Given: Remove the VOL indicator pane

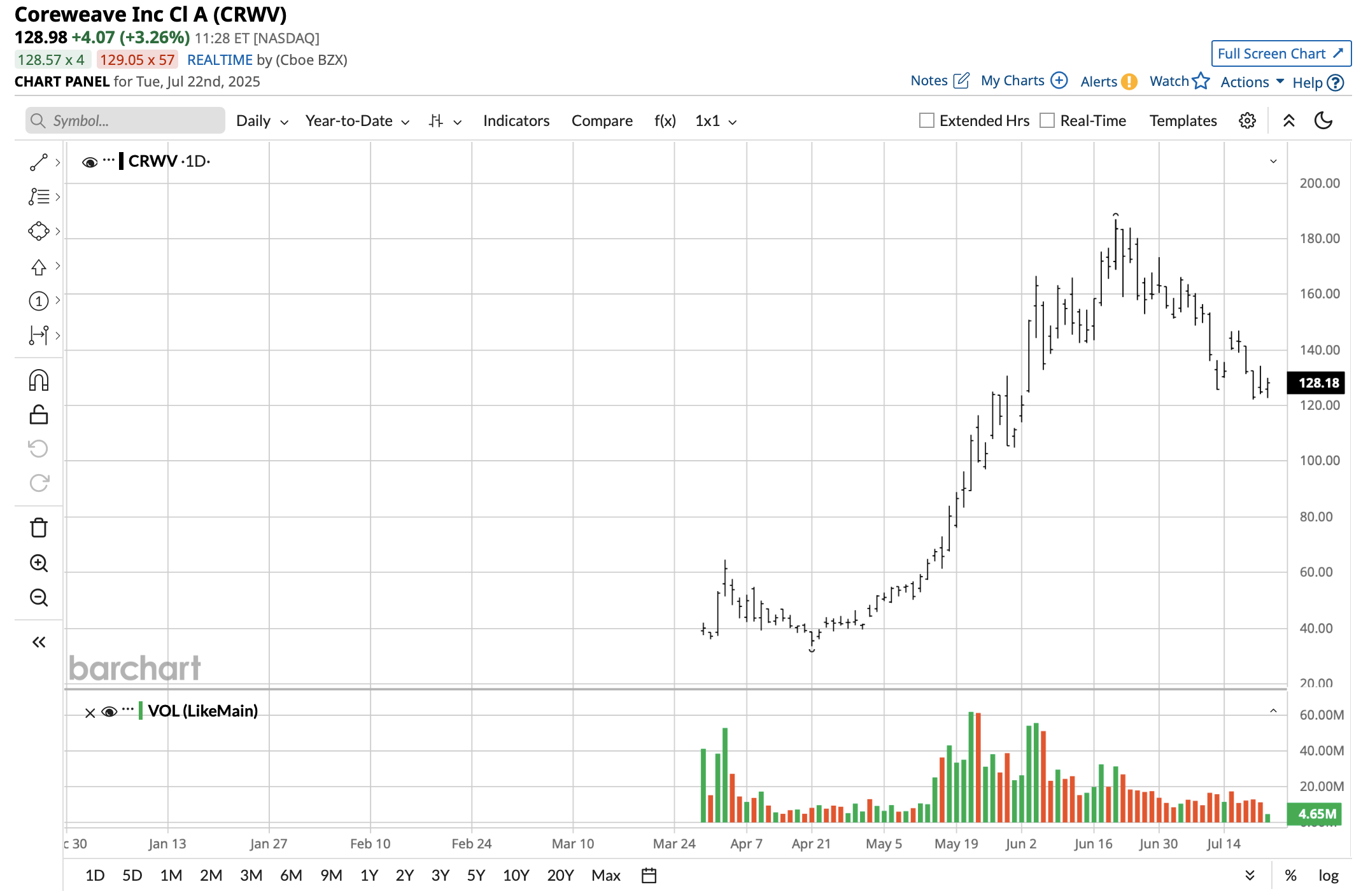Looking at the screenshot, I should [90, 713].
